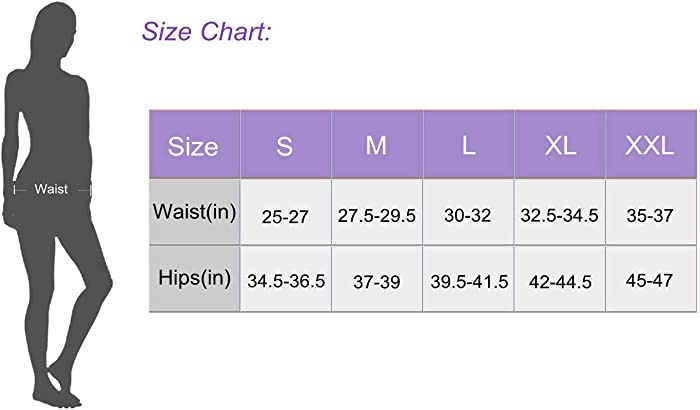This screenshot has width=700, height=410.
Task: Select the S size column header
Action: [286, 145]
